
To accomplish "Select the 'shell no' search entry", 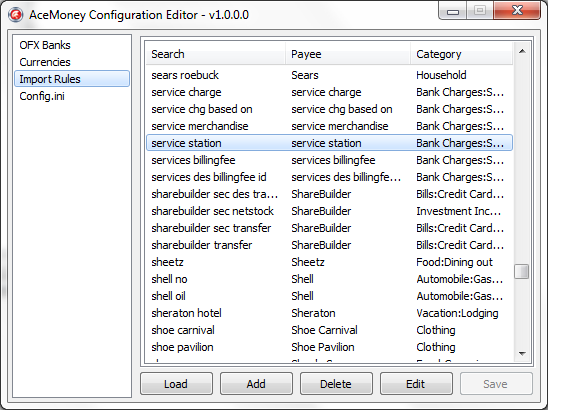I will pyautogui.click(x=169, y=279).
